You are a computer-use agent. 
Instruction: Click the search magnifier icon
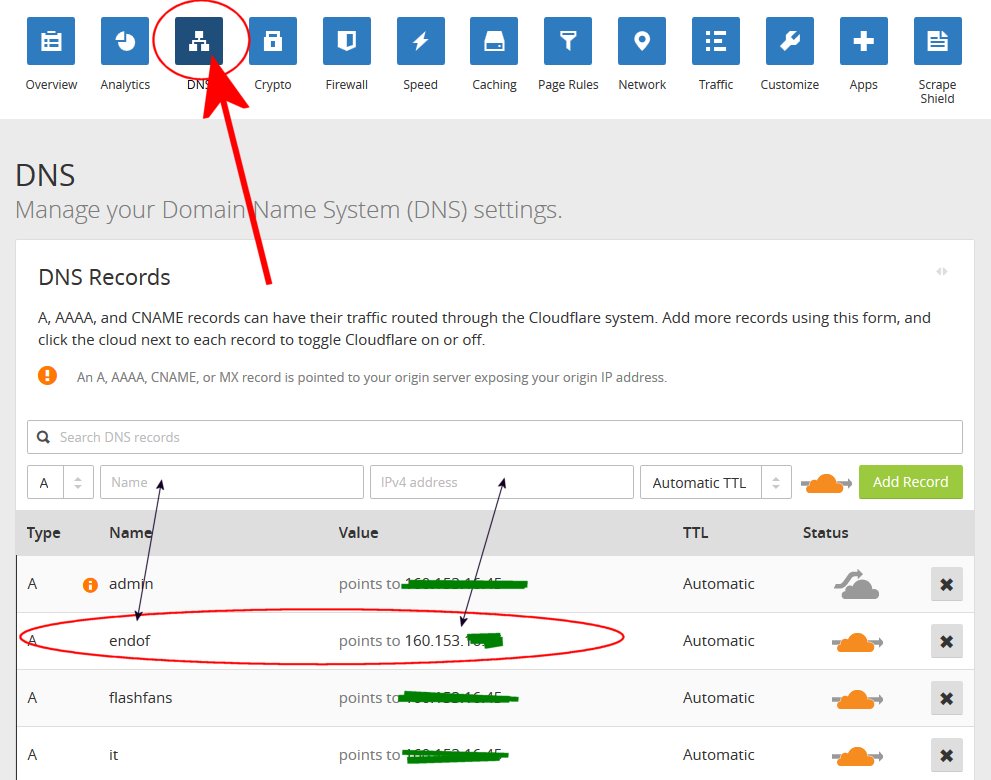(43, 437)
